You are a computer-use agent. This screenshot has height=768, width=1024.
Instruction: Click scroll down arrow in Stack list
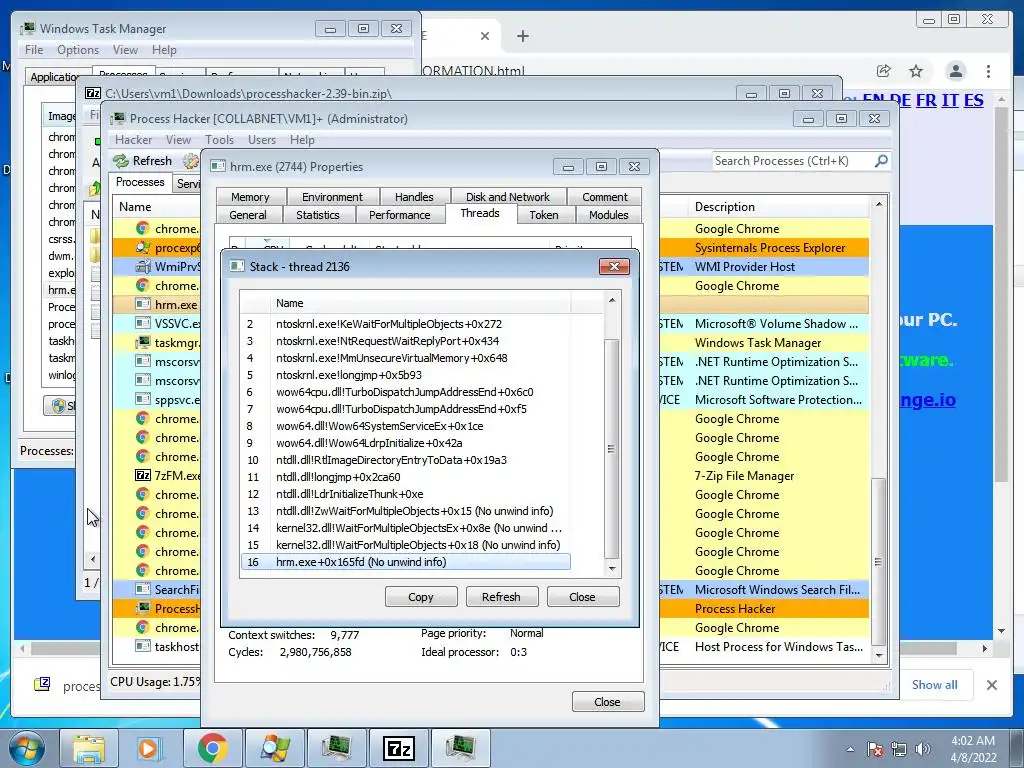pyautogui.click(x=612, y=568)
